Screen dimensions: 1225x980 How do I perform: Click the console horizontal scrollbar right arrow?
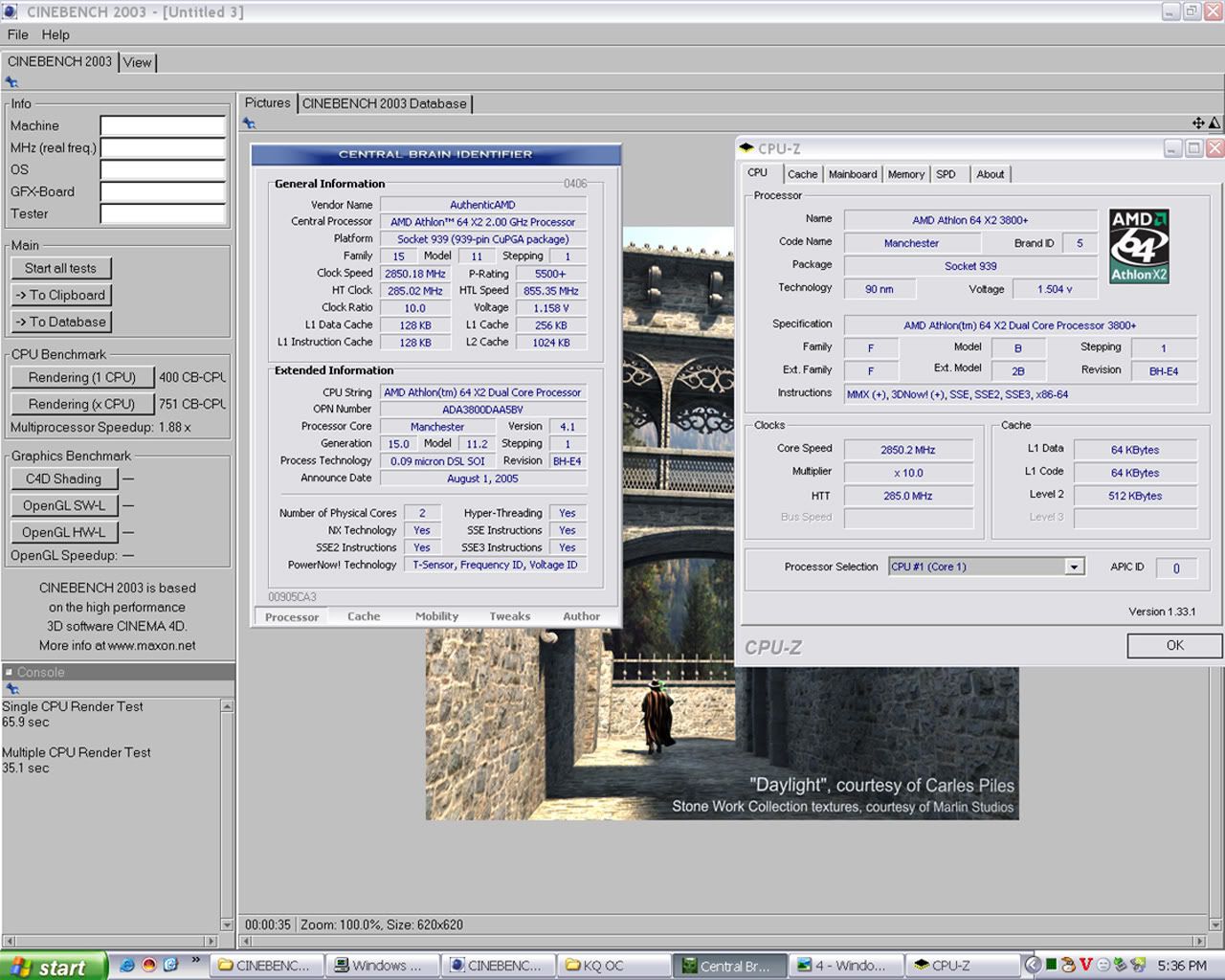click(x=212, y=941)
